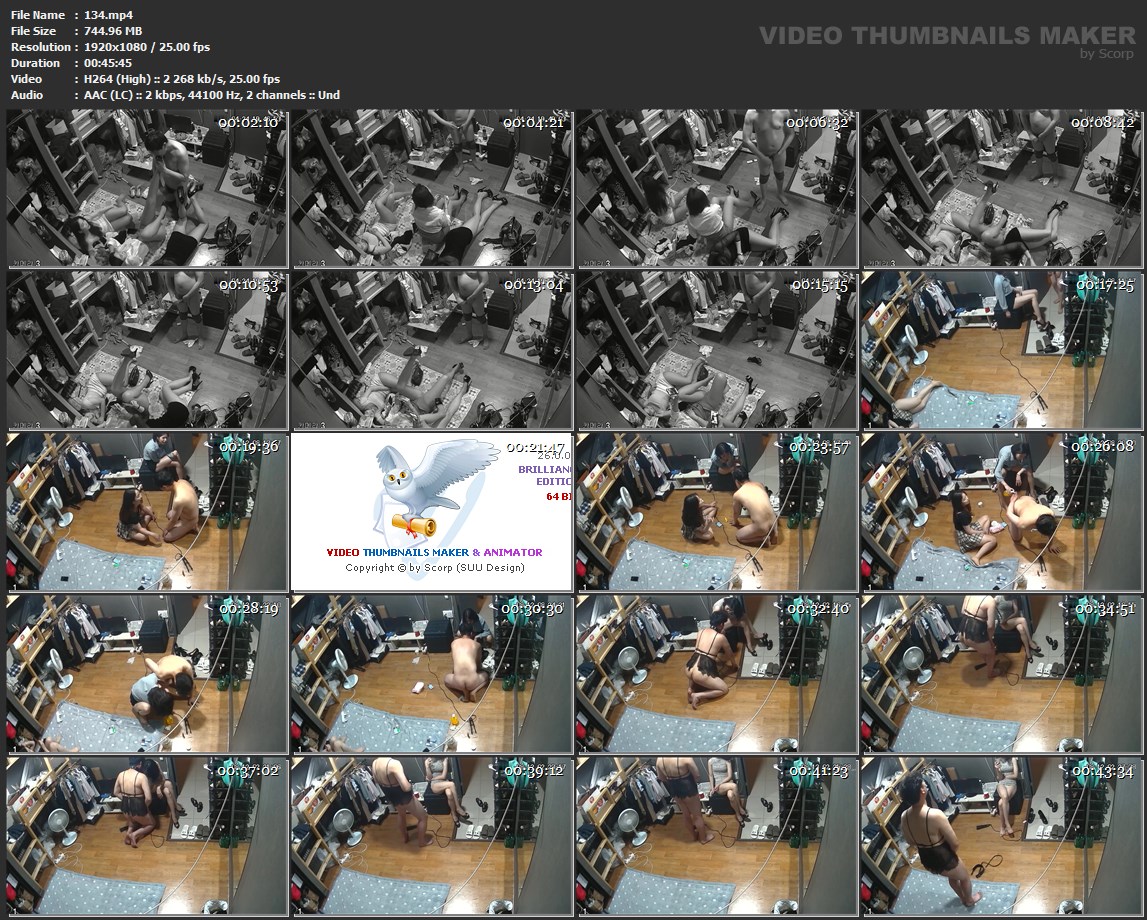Viewport: 1147px width, 920px height.
Task: Click the 'Duration' label
Action: pyautogui.click(x=35, y=63)
